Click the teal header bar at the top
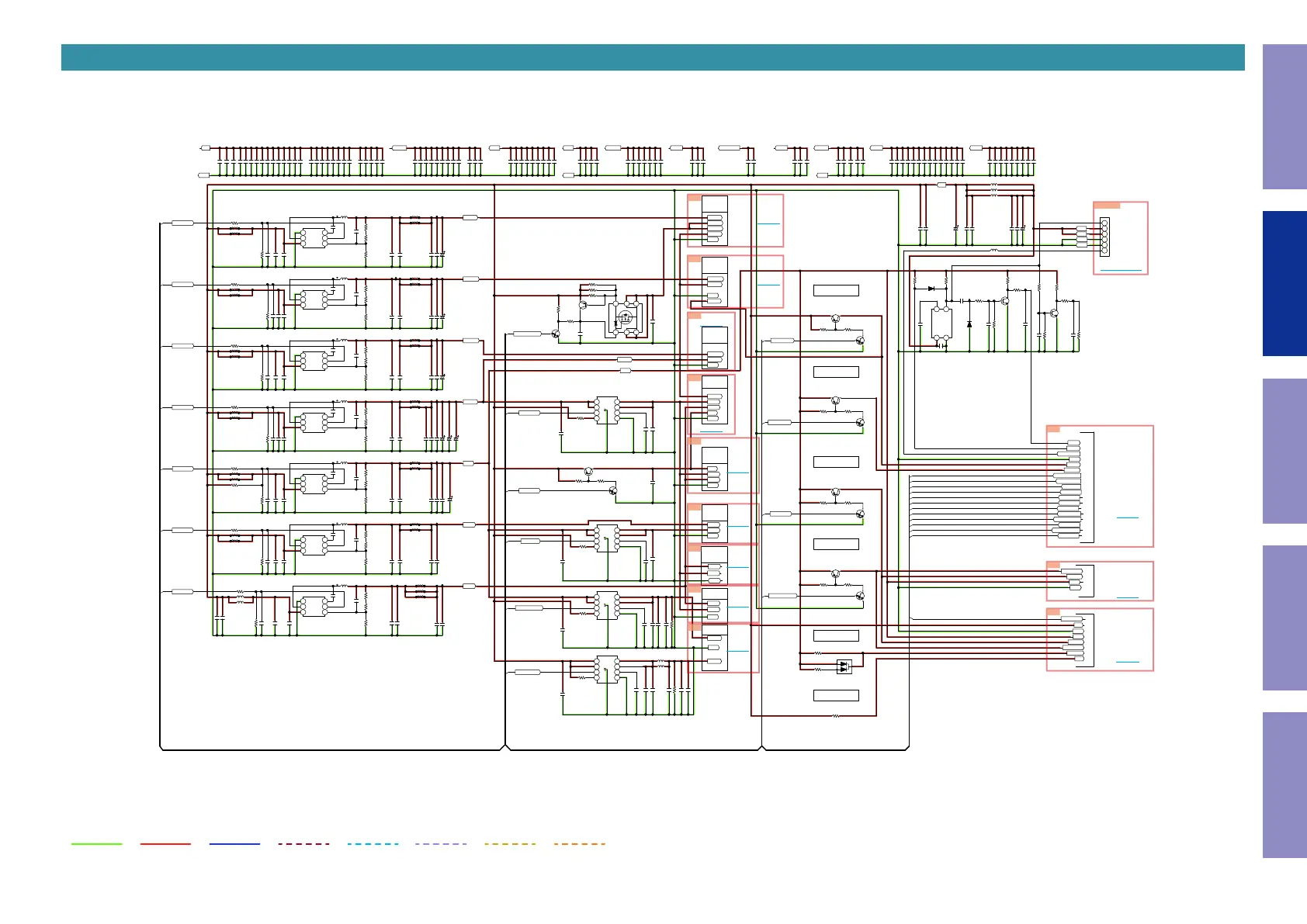Image resolution: width=1307 pixels, height=924 pixels. click(652, 57)
